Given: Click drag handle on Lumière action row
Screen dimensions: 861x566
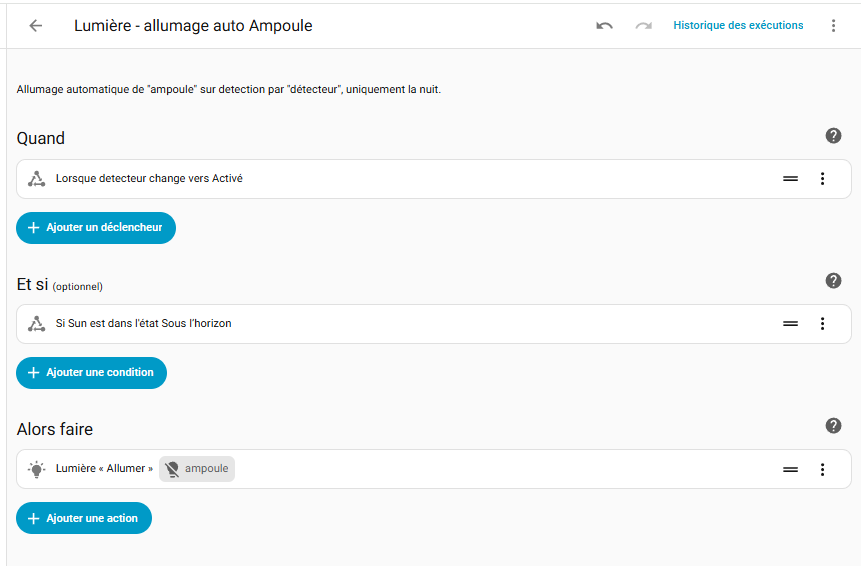Looking at the screenshot, I should coord(790,469).
